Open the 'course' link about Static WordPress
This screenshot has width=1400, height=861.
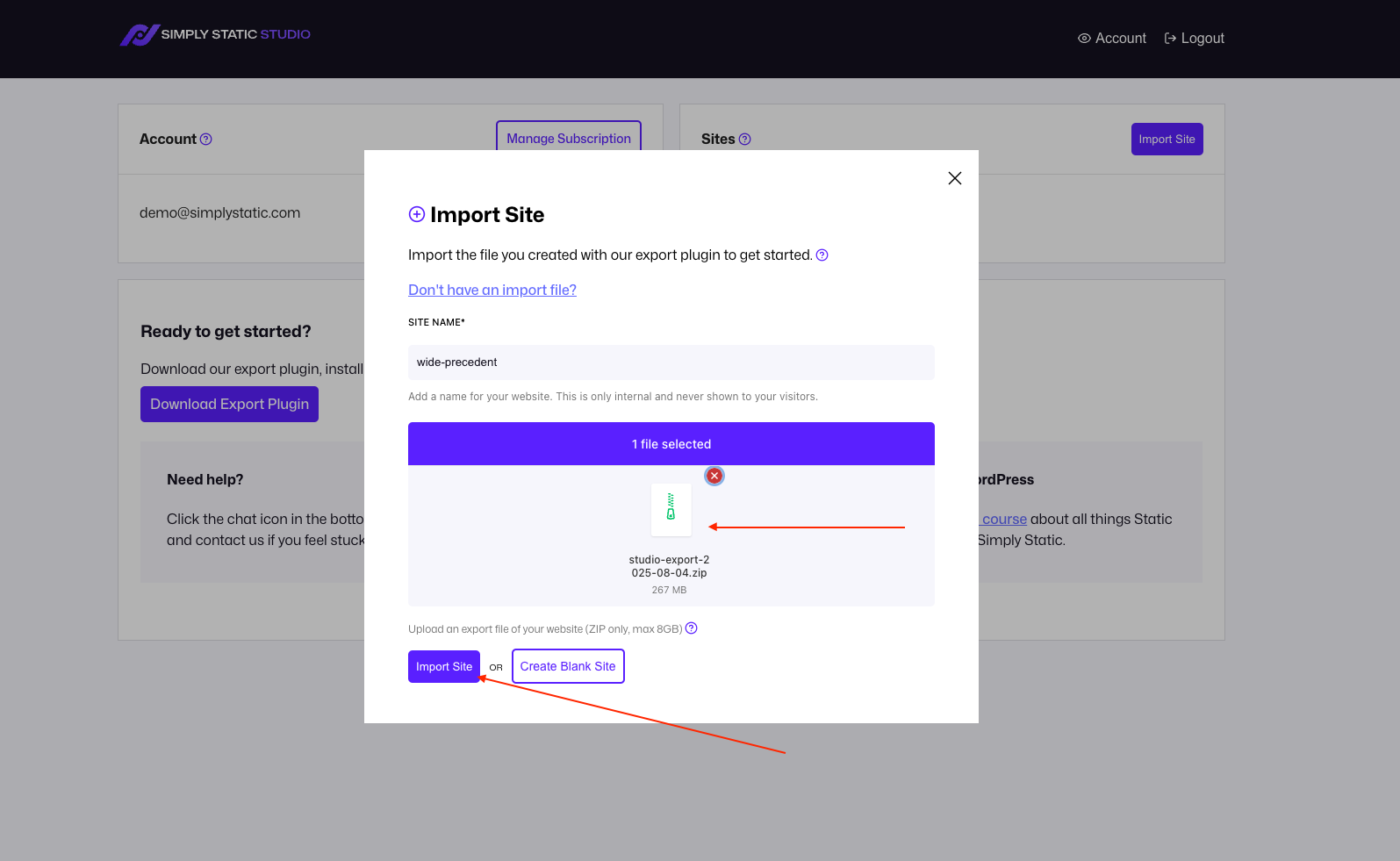[1003, 520]
